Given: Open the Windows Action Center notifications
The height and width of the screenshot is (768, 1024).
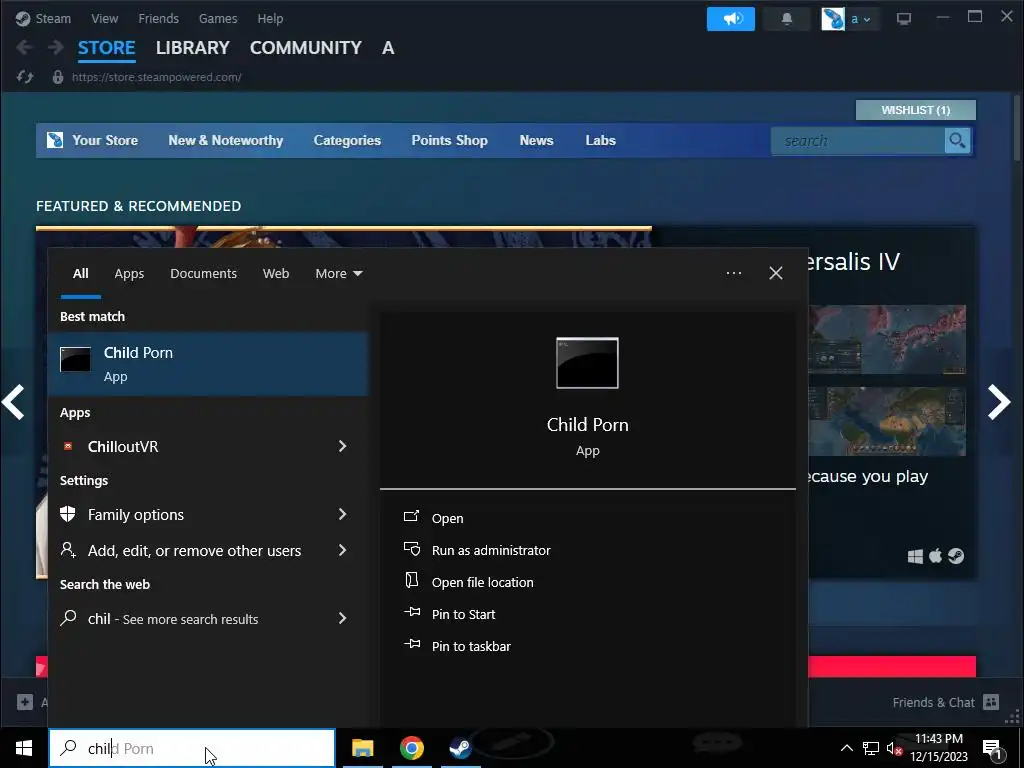Looking at the screenshot, I should [x=991, y=748].
